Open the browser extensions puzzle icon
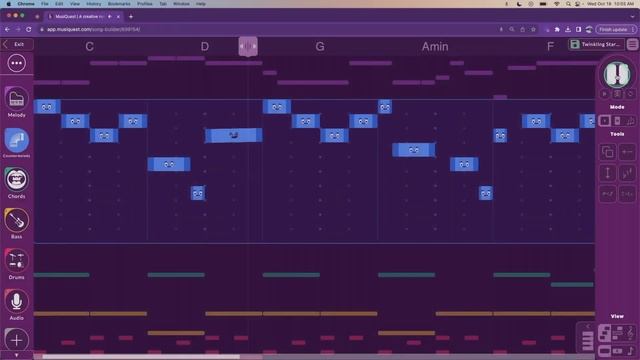This screenshot has width=640, height=360. (x=557, y=29)
